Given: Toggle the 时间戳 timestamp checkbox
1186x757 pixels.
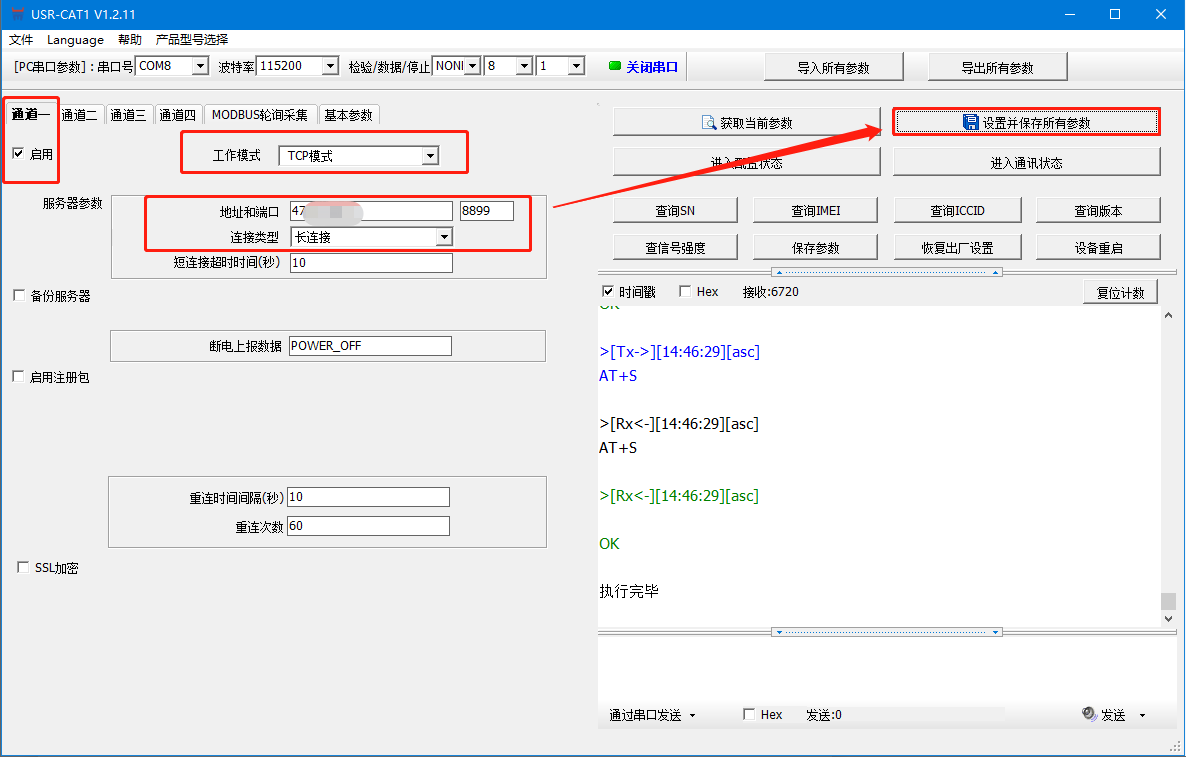Looking at the screenshot, I should (608, 291).
